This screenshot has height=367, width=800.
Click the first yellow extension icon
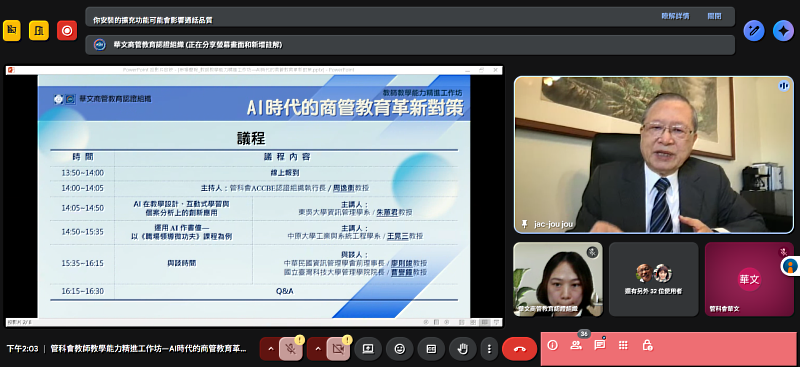12,31
